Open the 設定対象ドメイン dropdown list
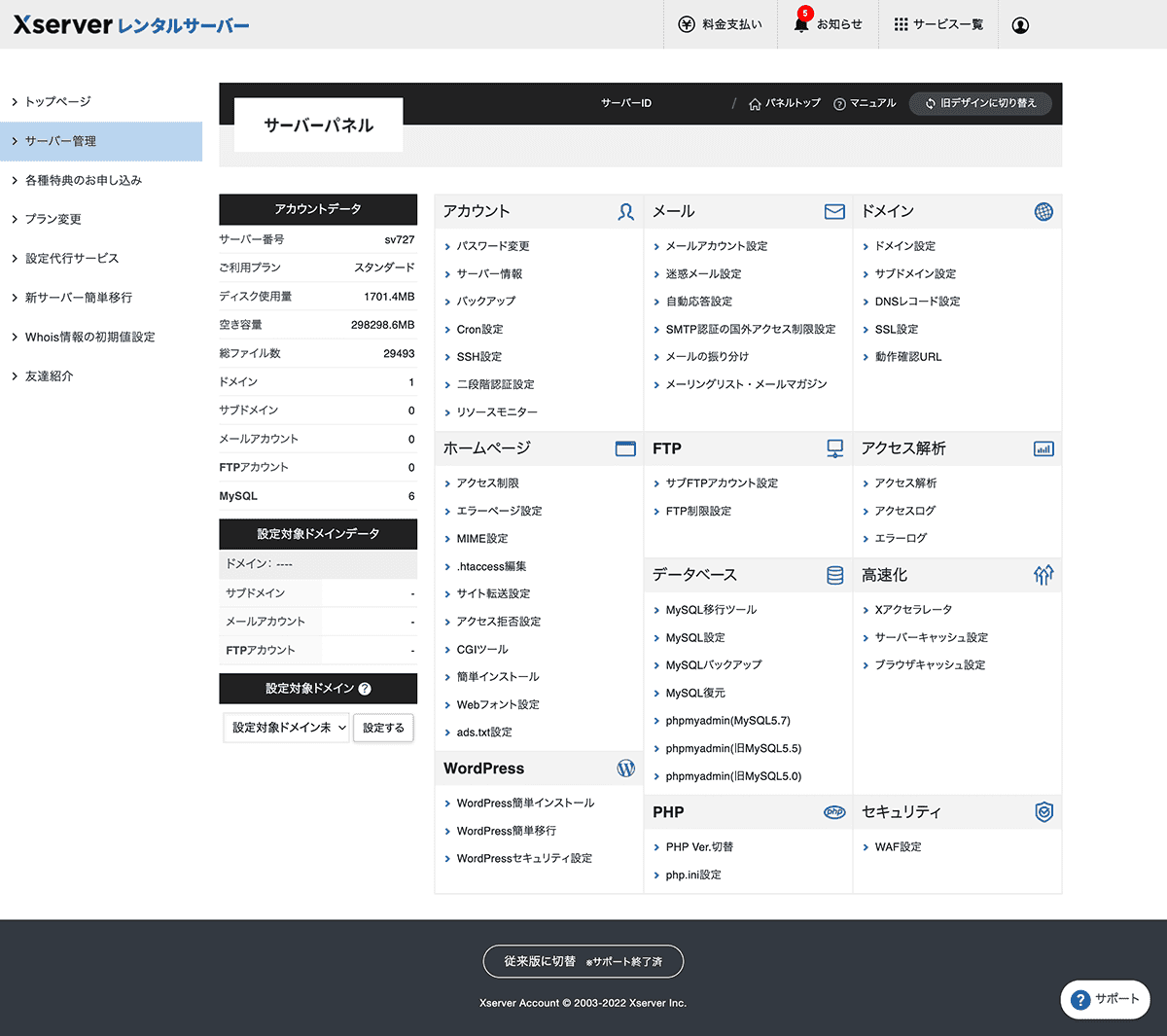The image size is (1167, 1036). [287, 728]
